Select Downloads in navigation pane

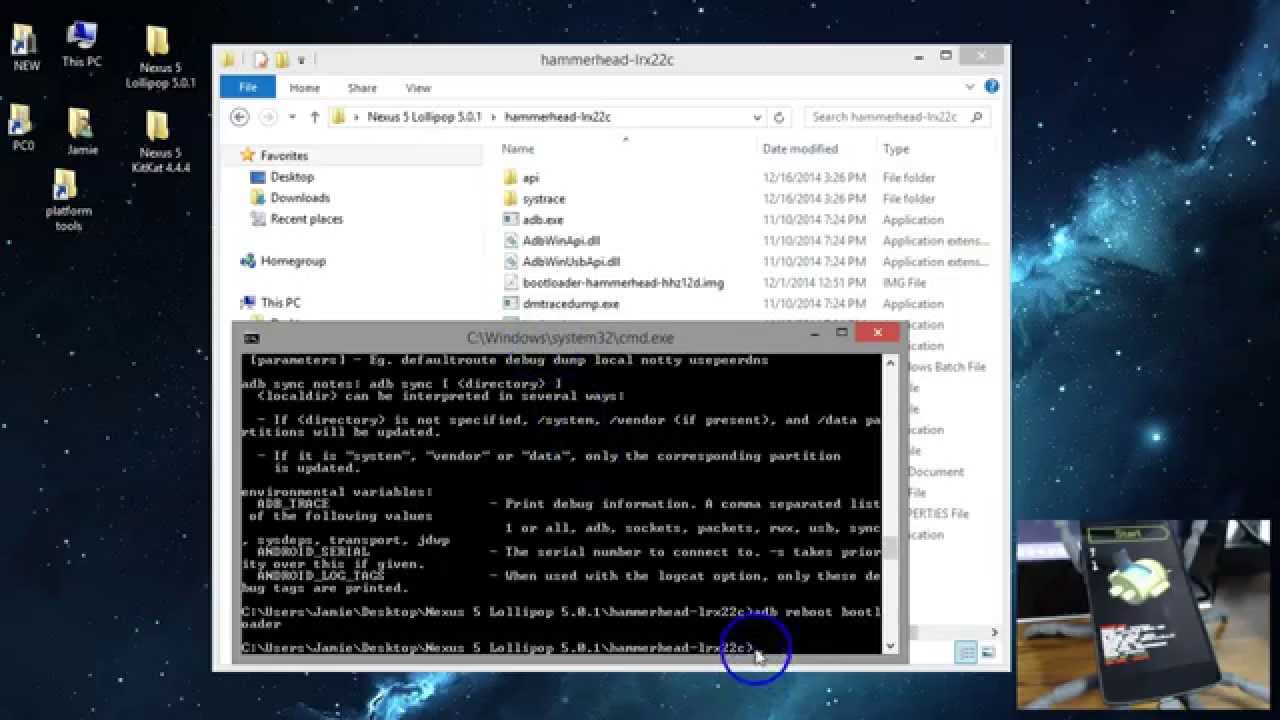300,198
